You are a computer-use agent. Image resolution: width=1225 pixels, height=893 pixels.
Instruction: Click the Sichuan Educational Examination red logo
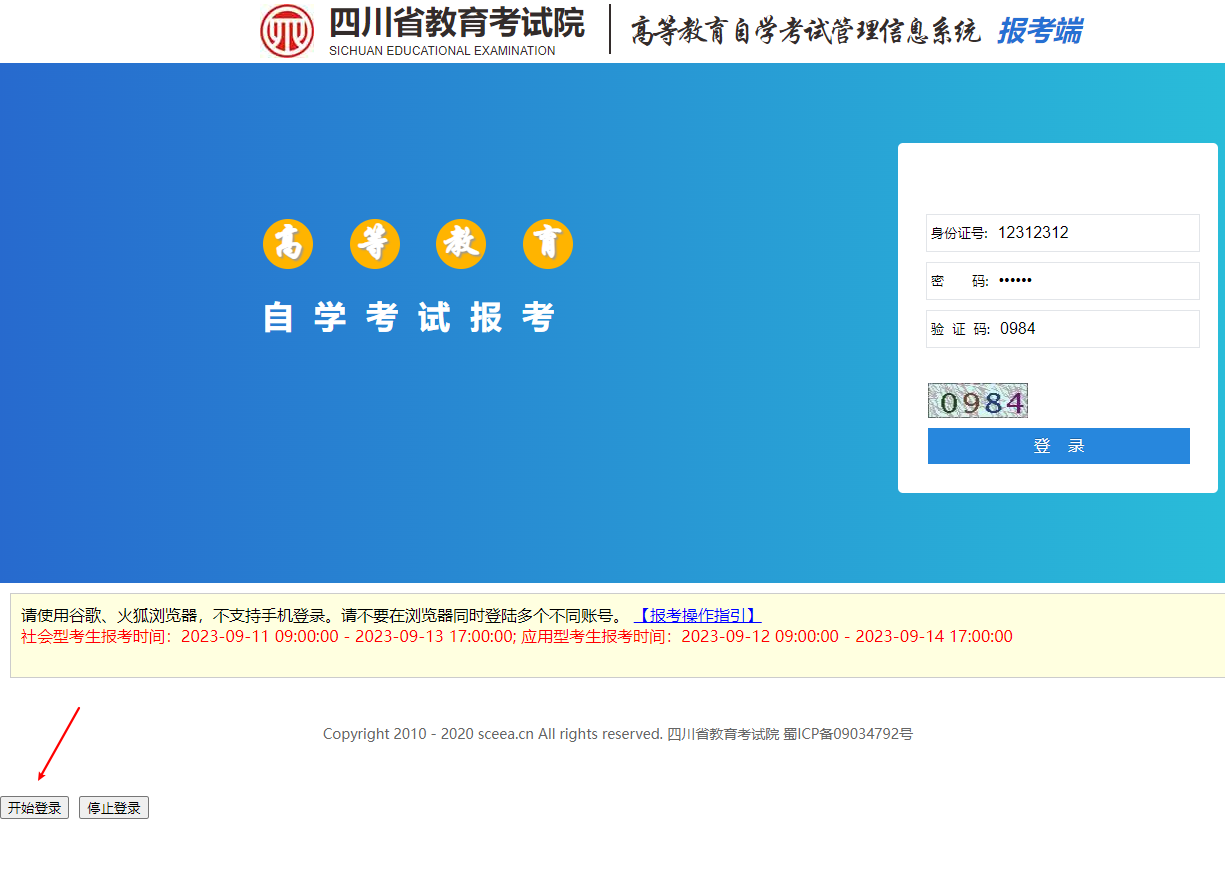[x=287, y=30]
